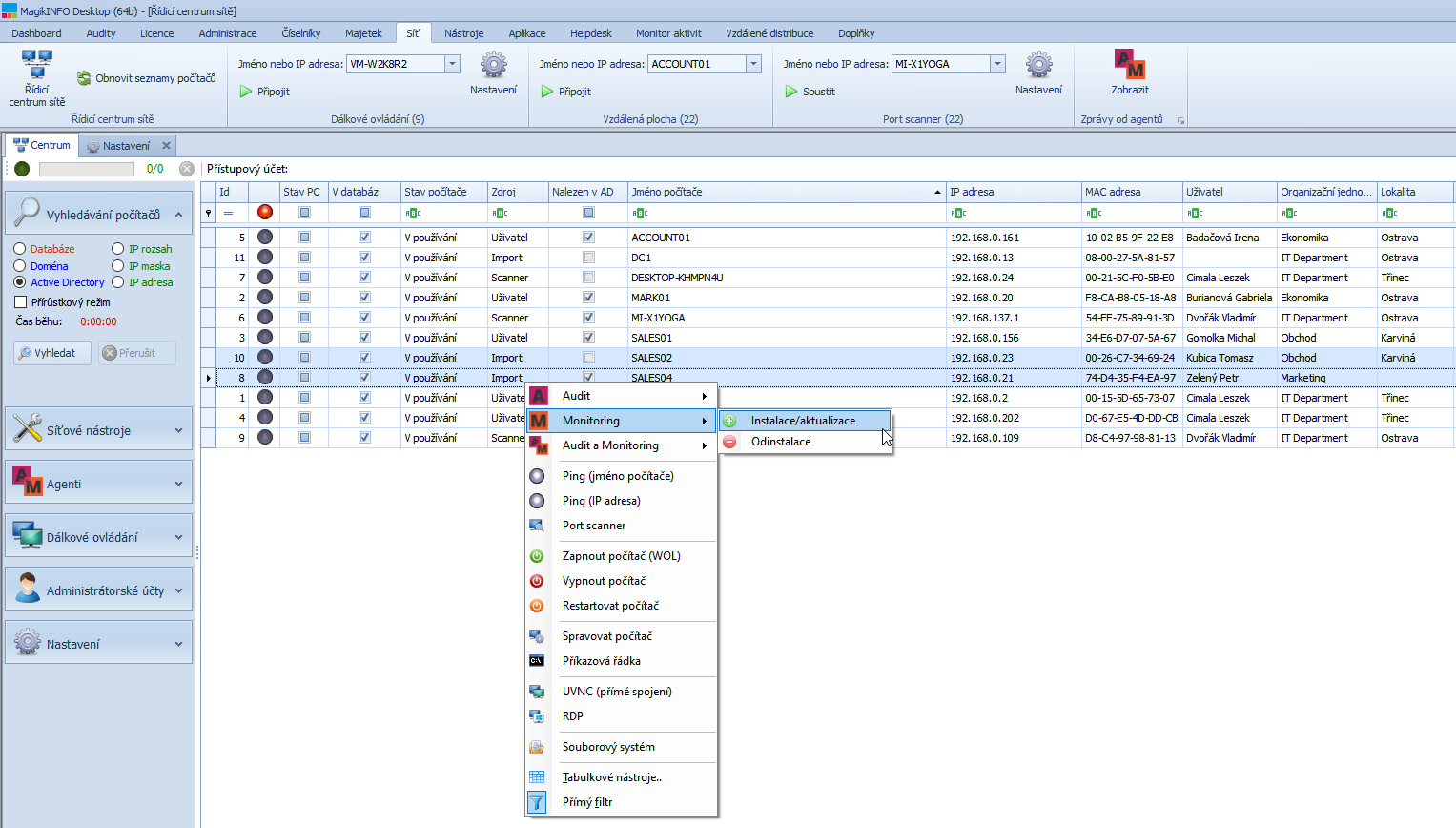Select IP adresa radio button

click(x=118, y=282)
